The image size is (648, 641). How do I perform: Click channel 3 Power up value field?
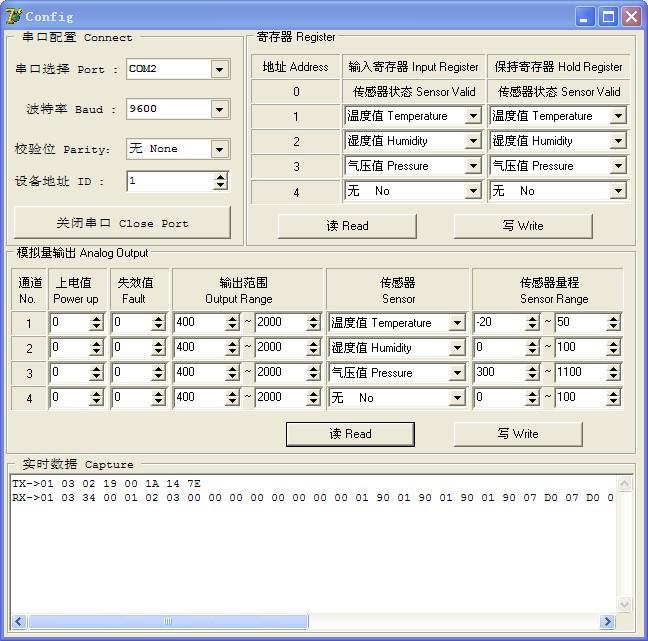(x=69, y=372)
